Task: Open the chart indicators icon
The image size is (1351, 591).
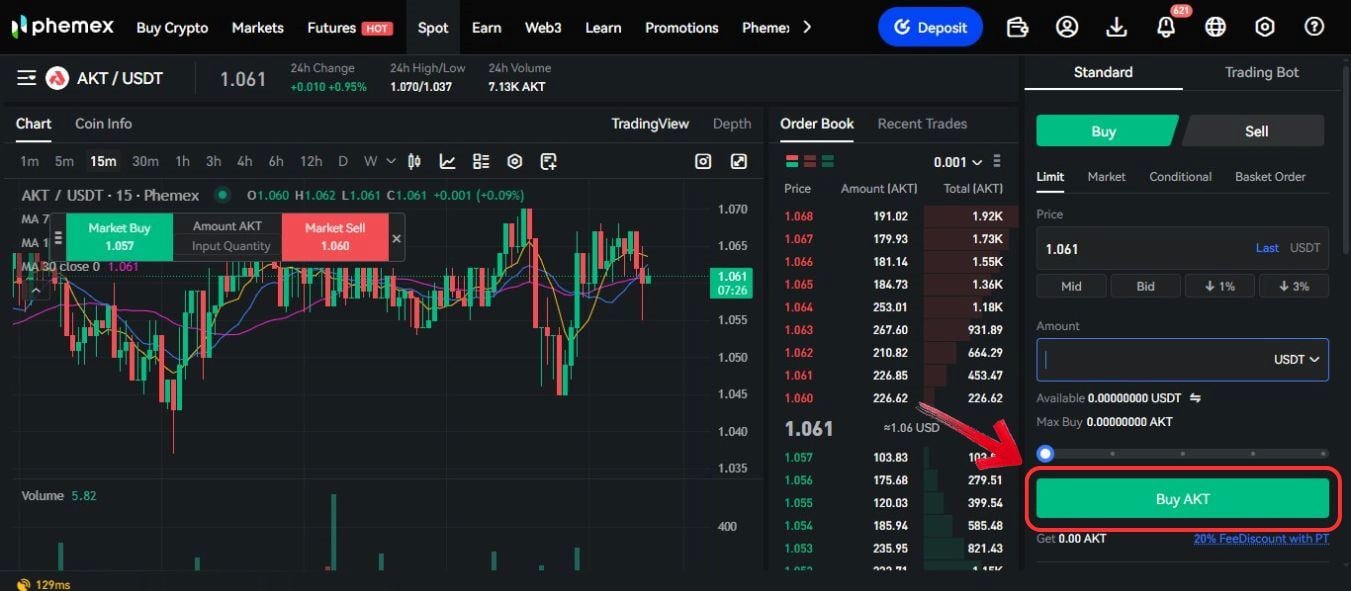Action: tap(447, 161)
